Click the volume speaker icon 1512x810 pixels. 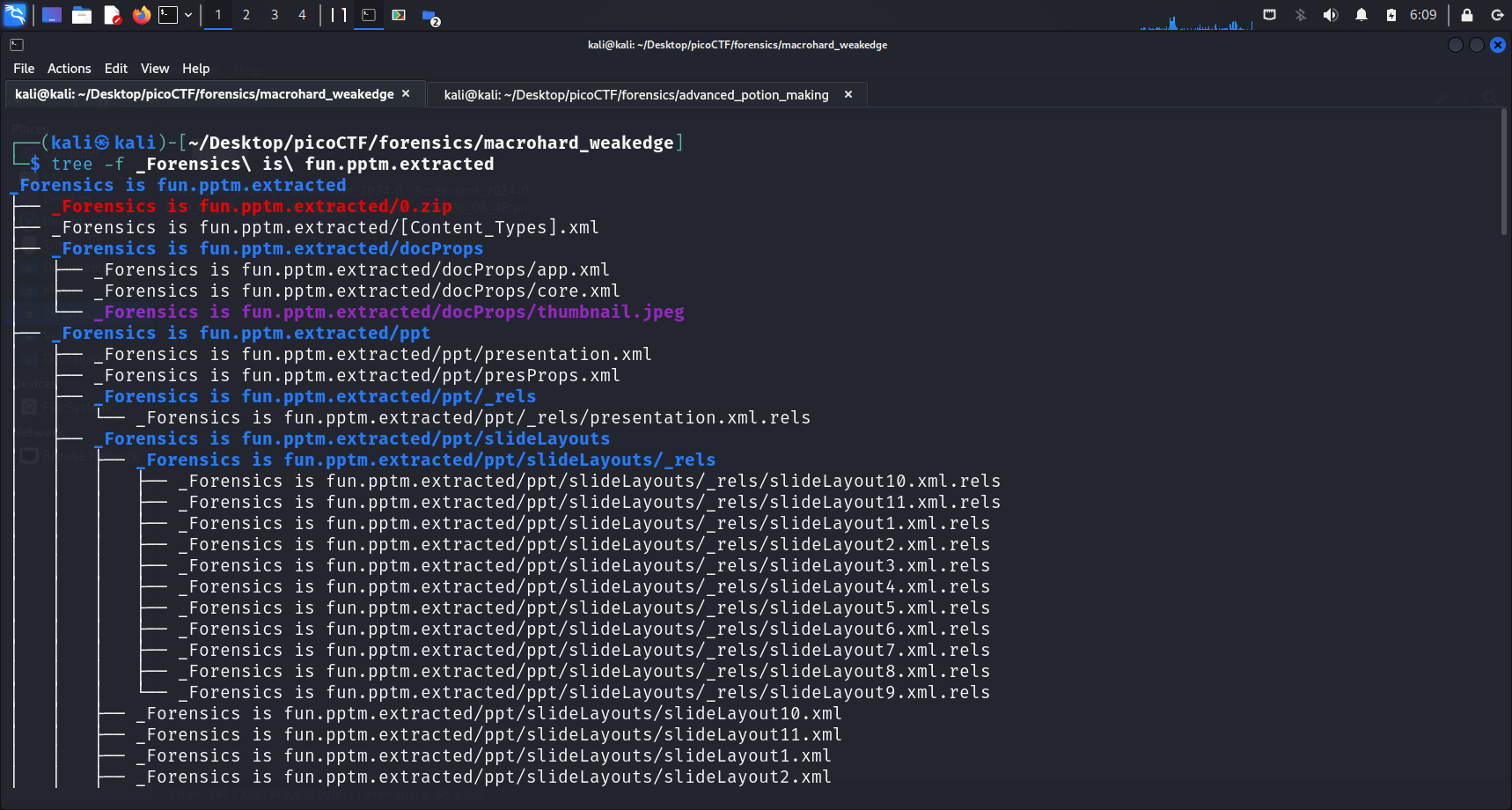(1331, 15)
